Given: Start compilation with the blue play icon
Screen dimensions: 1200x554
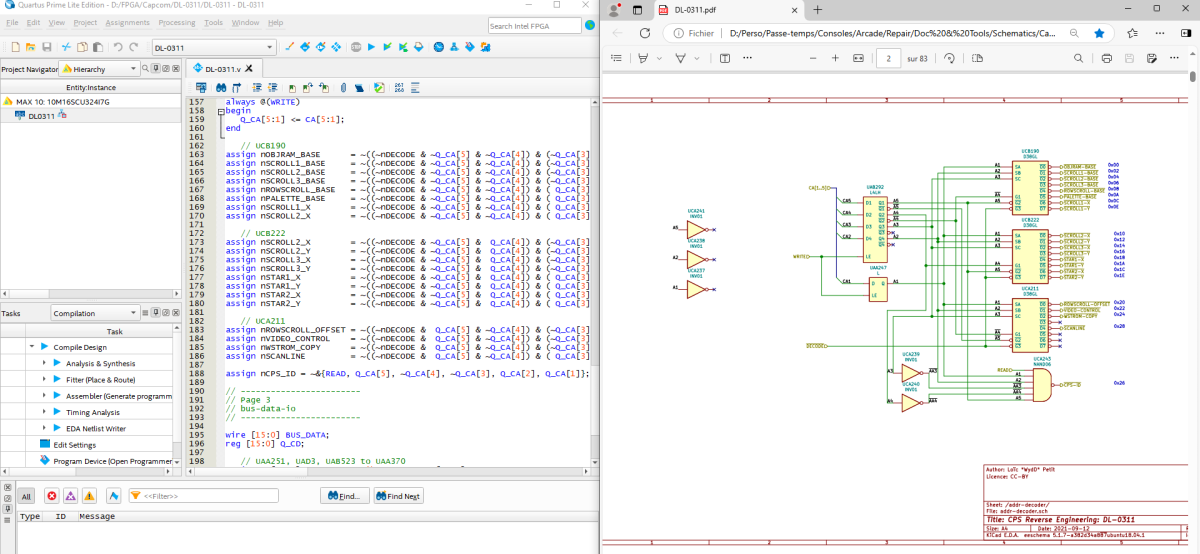Looking at the screenshot, I should coord(371,47).
